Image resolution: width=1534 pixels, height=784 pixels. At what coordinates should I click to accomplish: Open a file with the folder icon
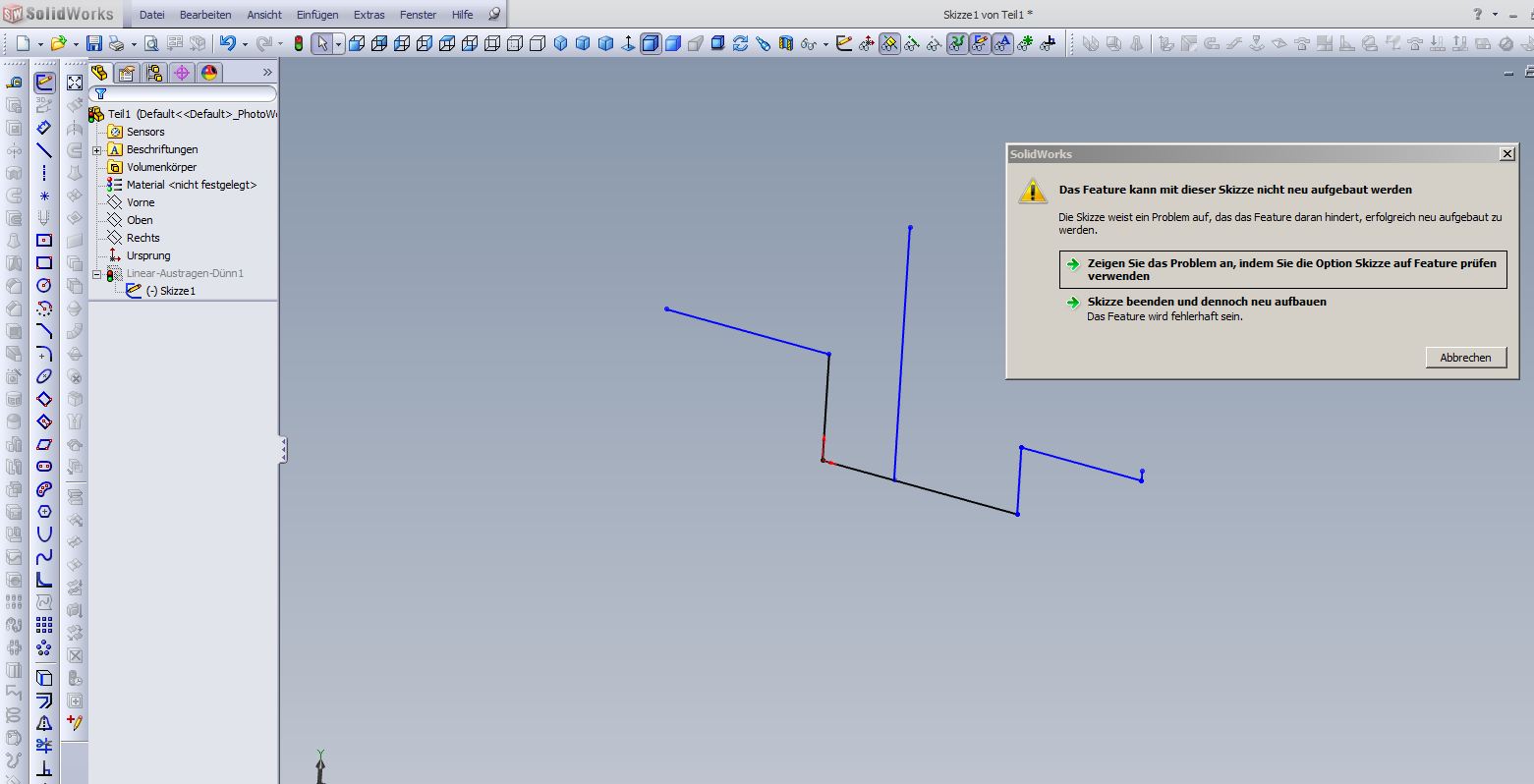58,44
